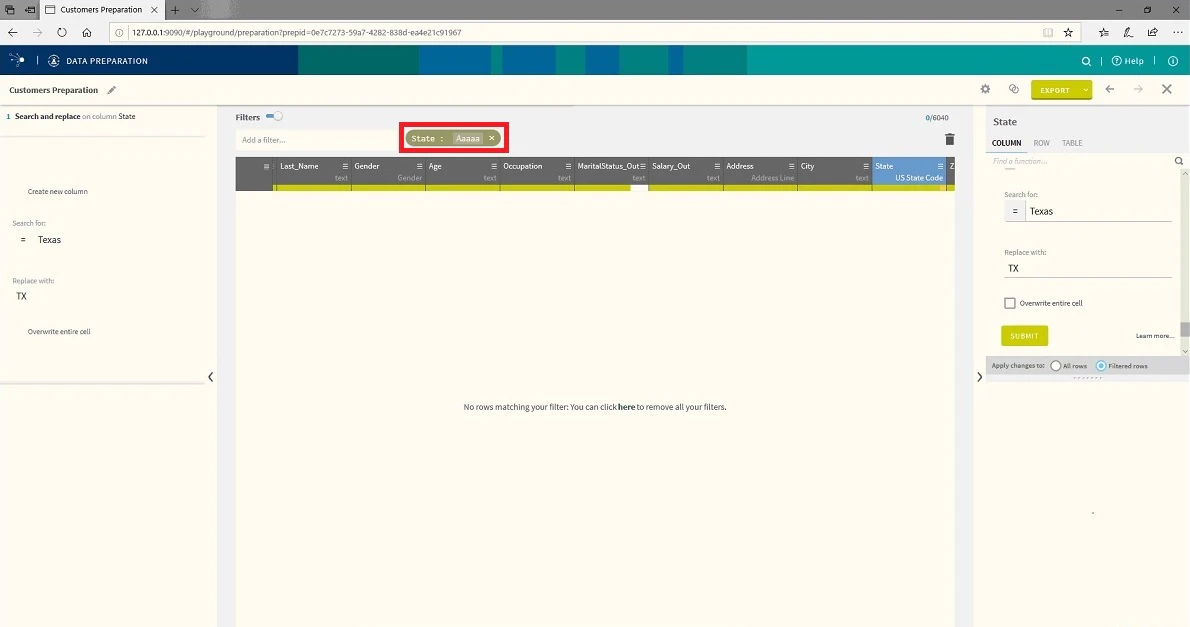Click the 0/6040 row counter
Screen dimensions: 1190x627
(937, 118)
